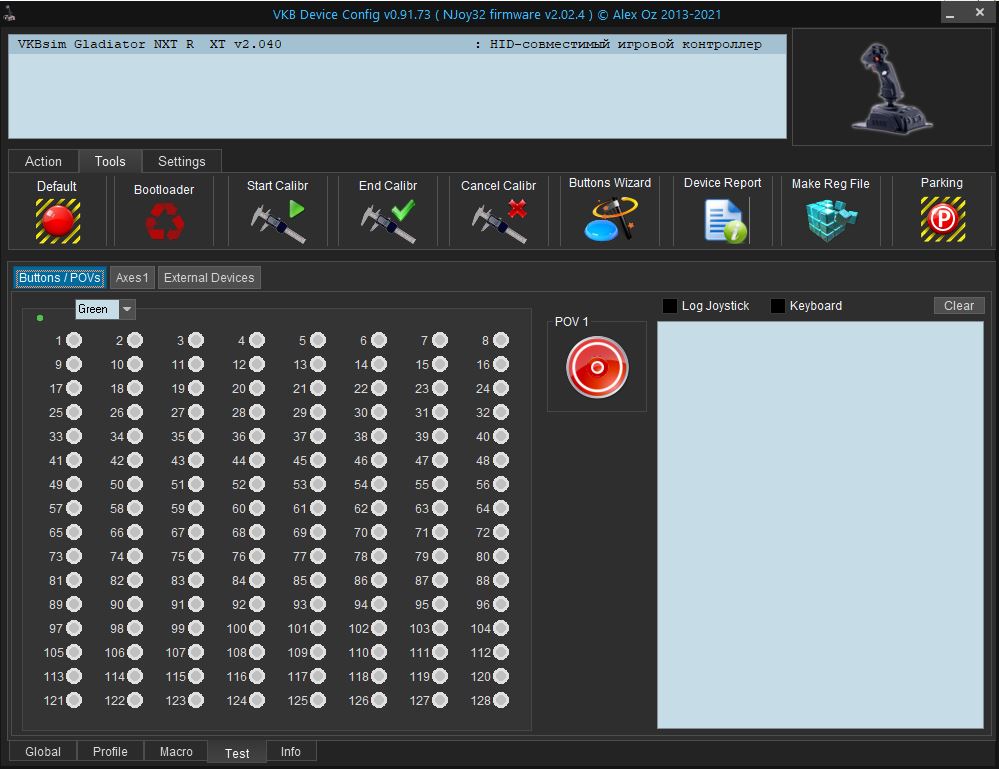Open the External Devices tab
The width and height of the screenshot is (999, 769).
[209, 278]
